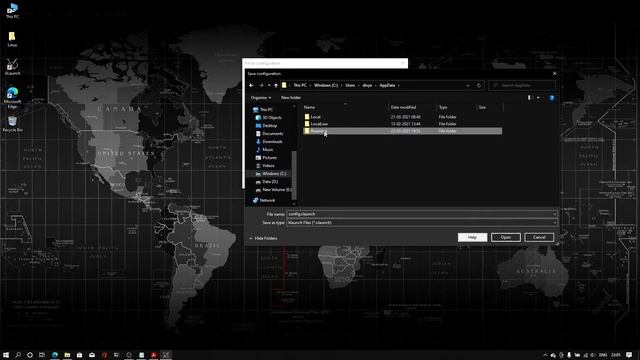Open Adobe Acrobat from taskbar
The height and width of the screenshot is (360, 640).
[153, 355]
